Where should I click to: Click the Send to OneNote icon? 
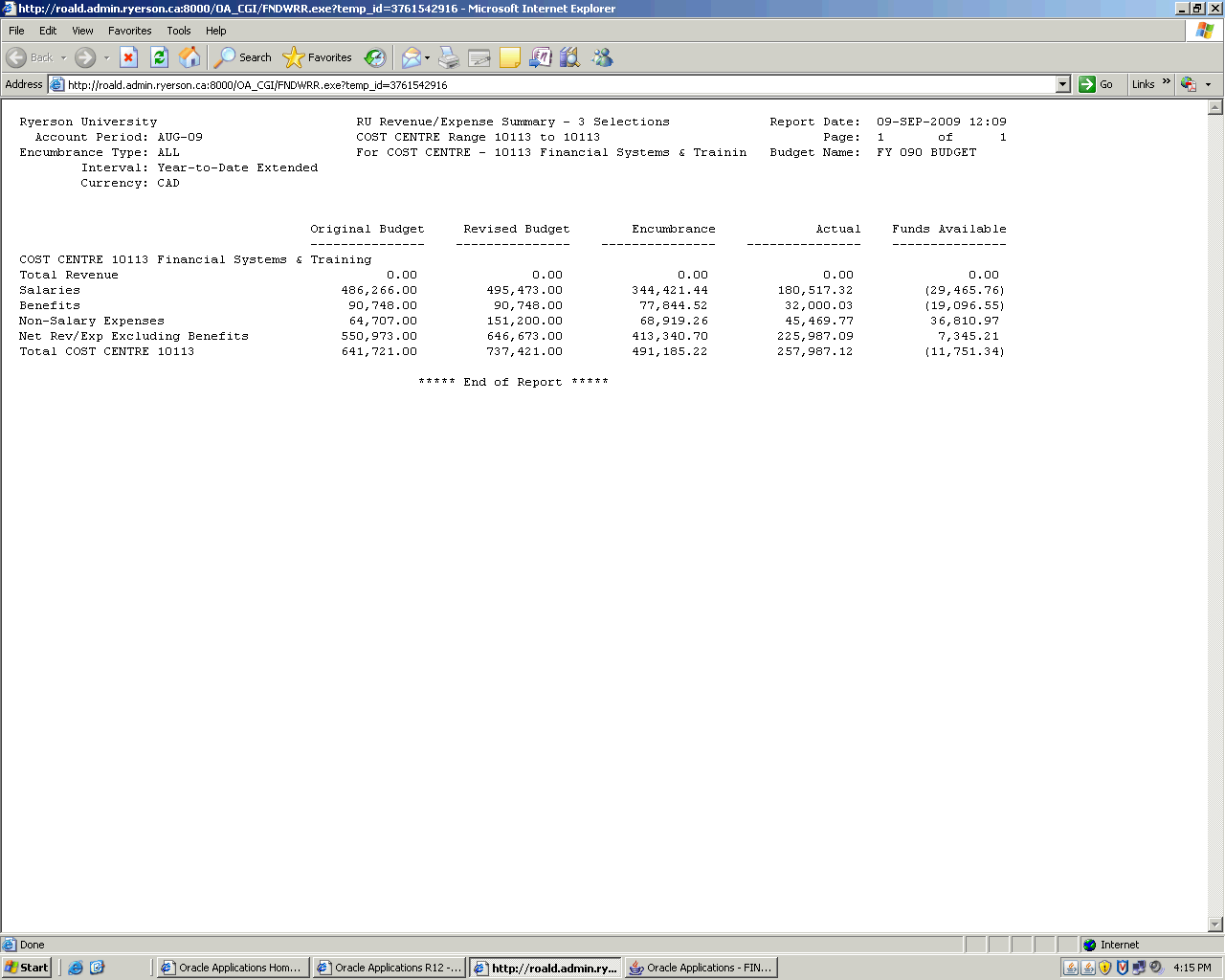(541, 57)
